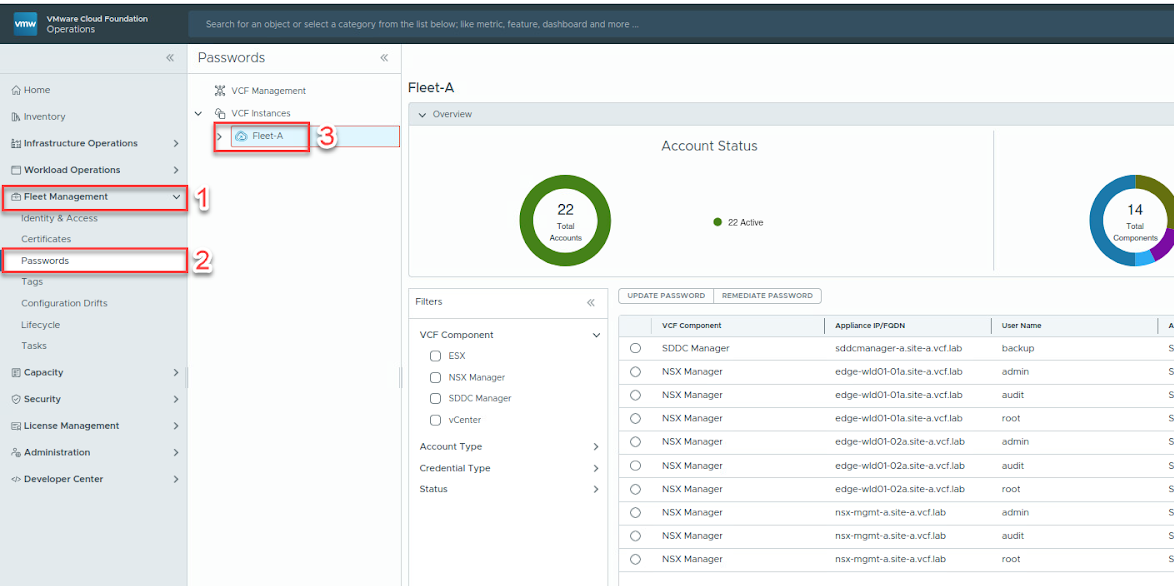Image resolution: width=1174 pixels, height=586 pixels.
Task: Enable the ESX component filter
Action: coord(435,355)
